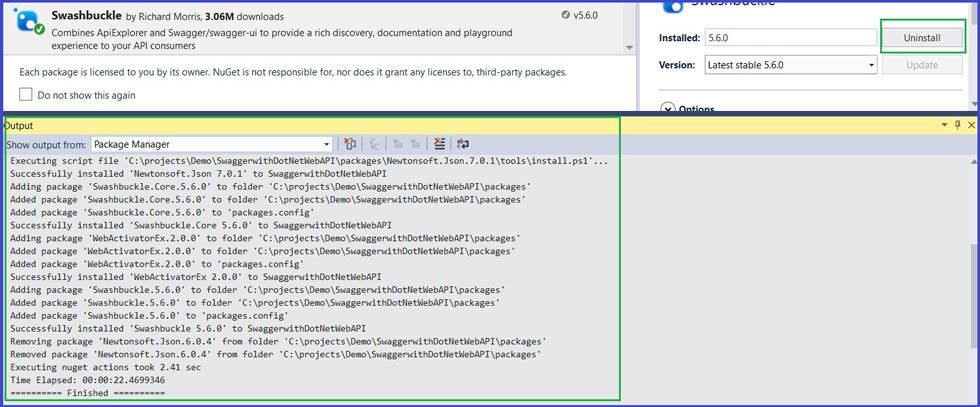Open the 'Show output from' dropdown
This screenshot has height=407, width=980.
pyautogui.click(x=211, y=144)
